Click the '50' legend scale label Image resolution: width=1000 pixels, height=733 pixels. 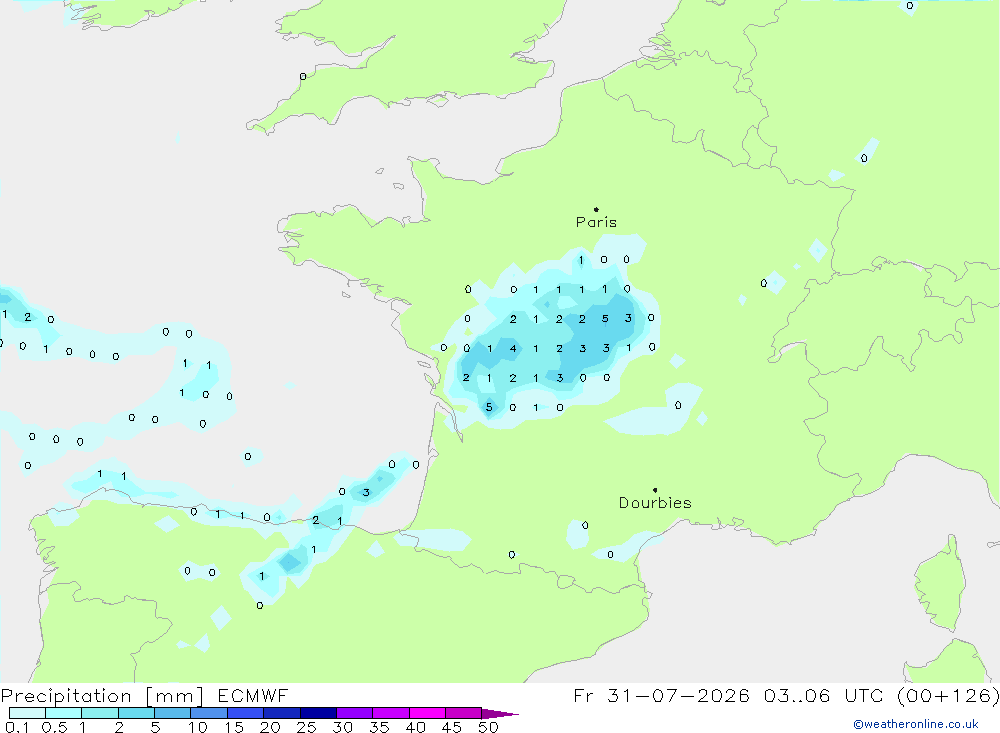click(x=489, y=727)
